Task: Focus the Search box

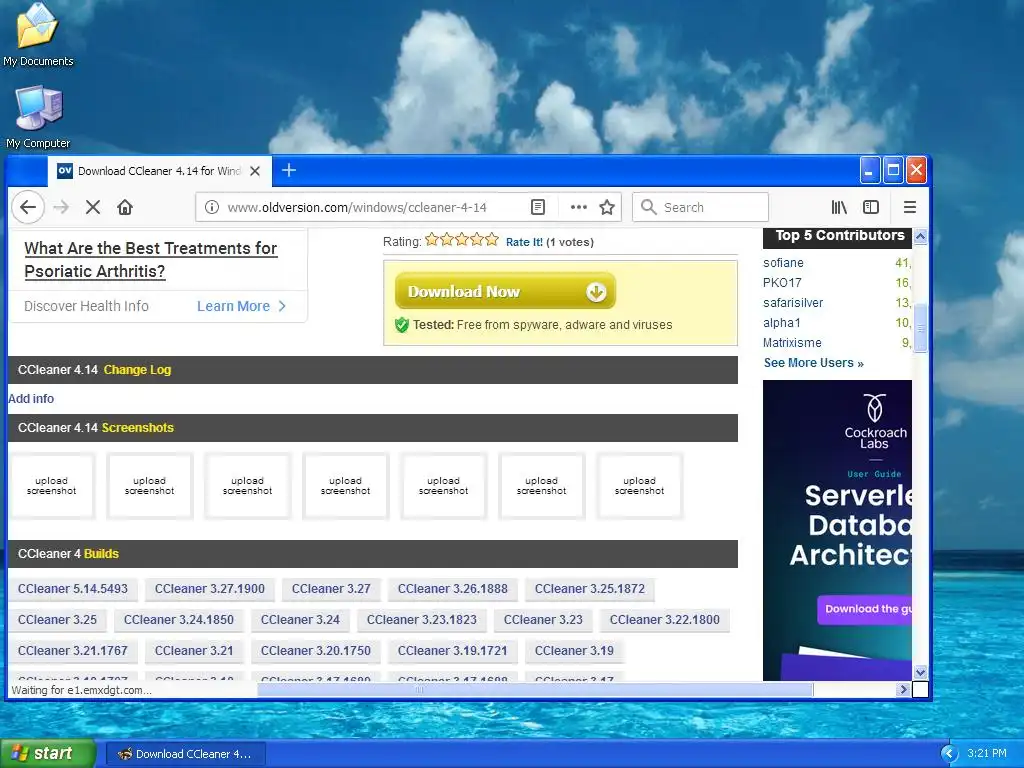Action: point(700,207)
